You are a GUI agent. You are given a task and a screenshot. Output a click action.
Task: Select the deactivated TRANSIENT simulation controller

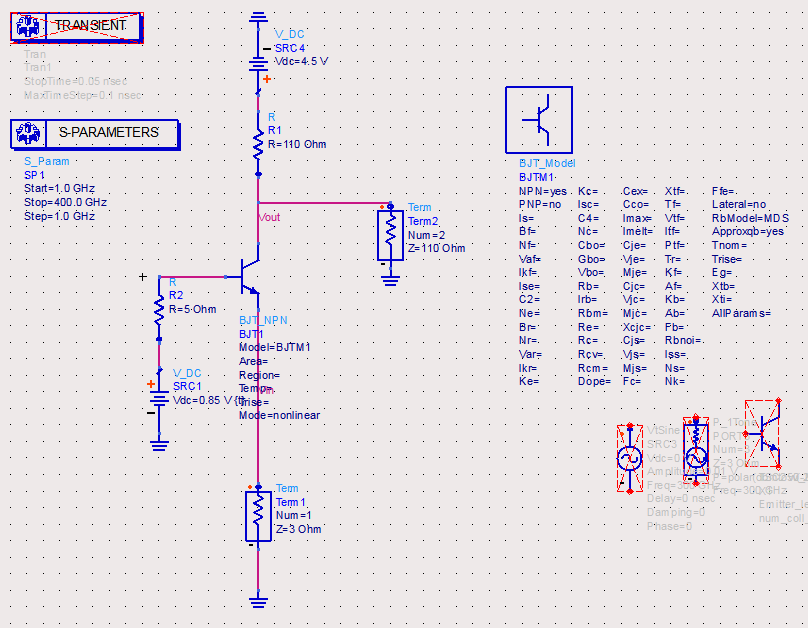click(77, 27)
